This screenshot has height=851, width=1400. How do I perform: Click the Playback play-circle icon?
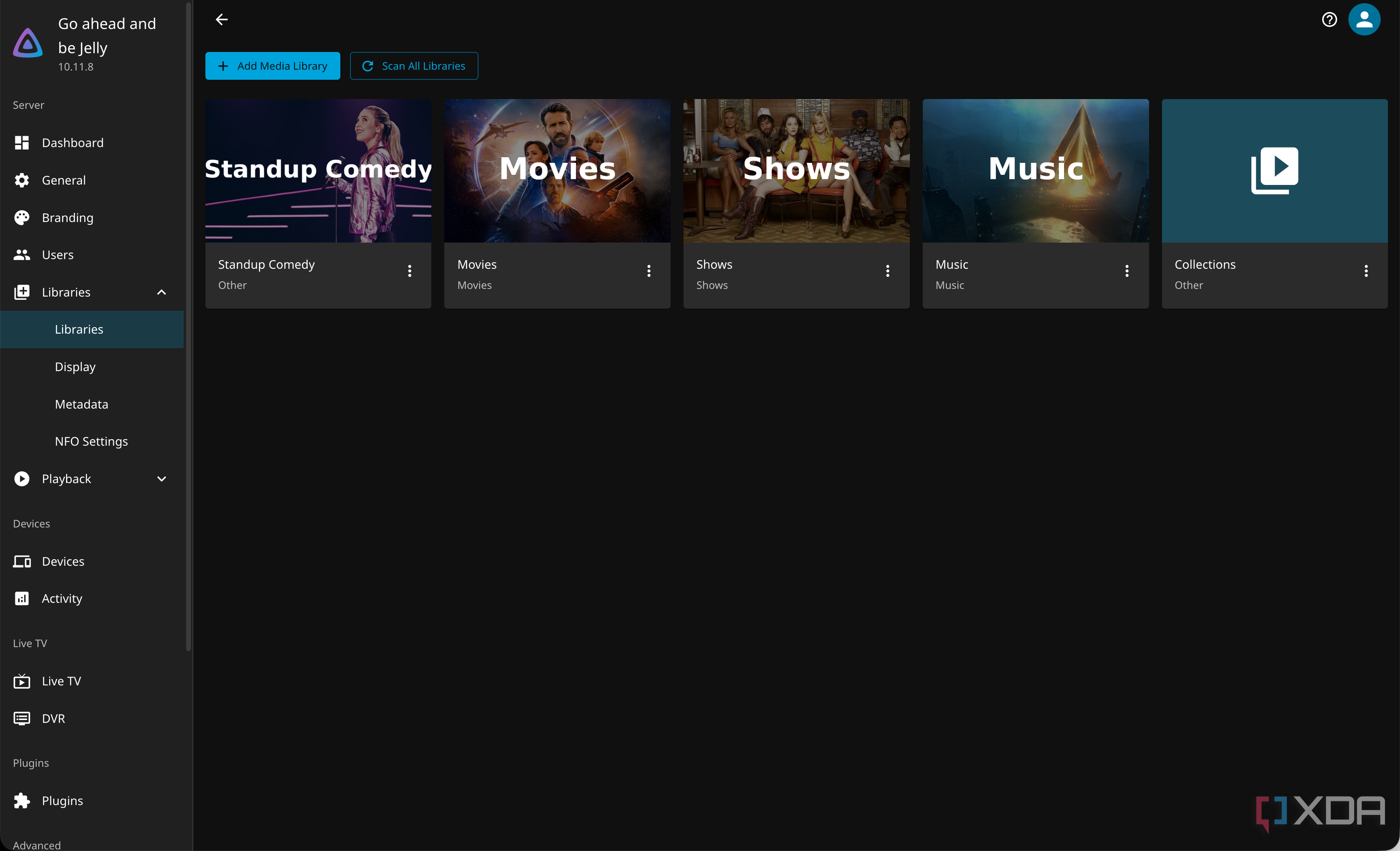pyautogui.click(x=22, y=479)
